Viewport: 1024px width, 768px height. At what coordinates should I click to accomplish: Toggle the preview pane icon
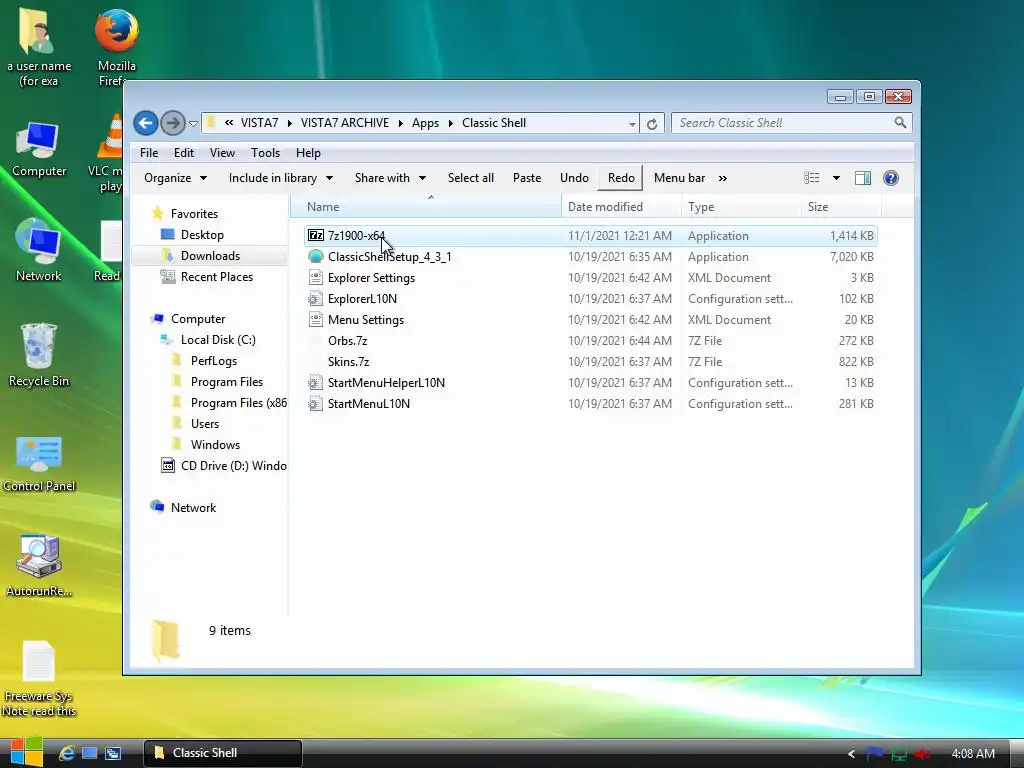tap(863, 178)
